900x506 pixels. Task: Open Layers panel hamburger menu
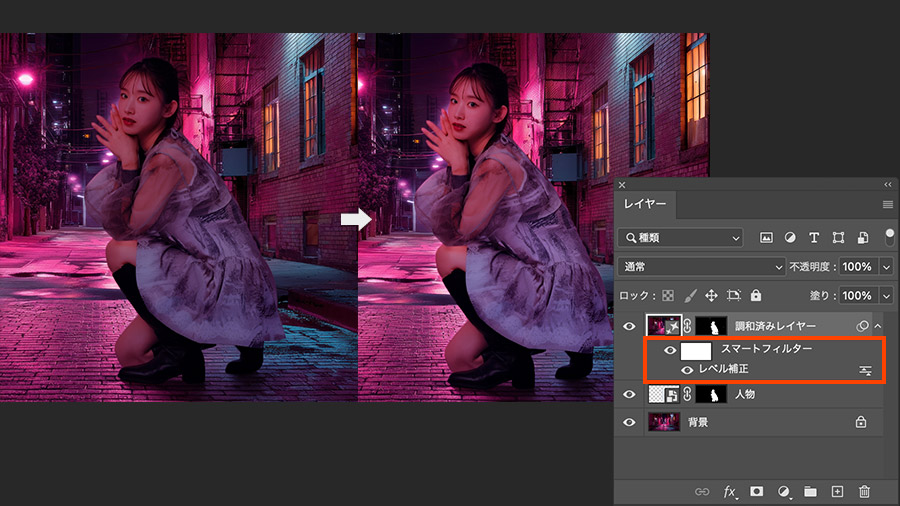click(x=888, y=205)
